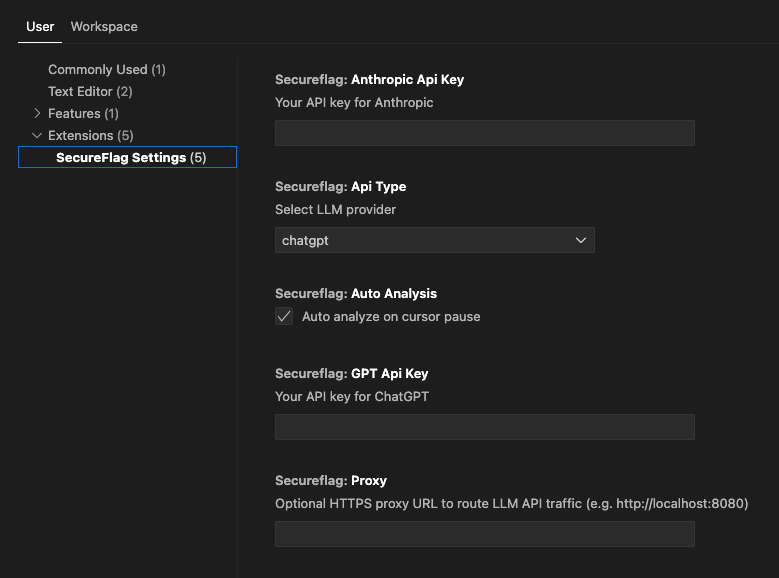The width and height of the screenshot is (779, 578).
Task: Collapse the Extensions tree chevron
Action: tap(37, 135)
